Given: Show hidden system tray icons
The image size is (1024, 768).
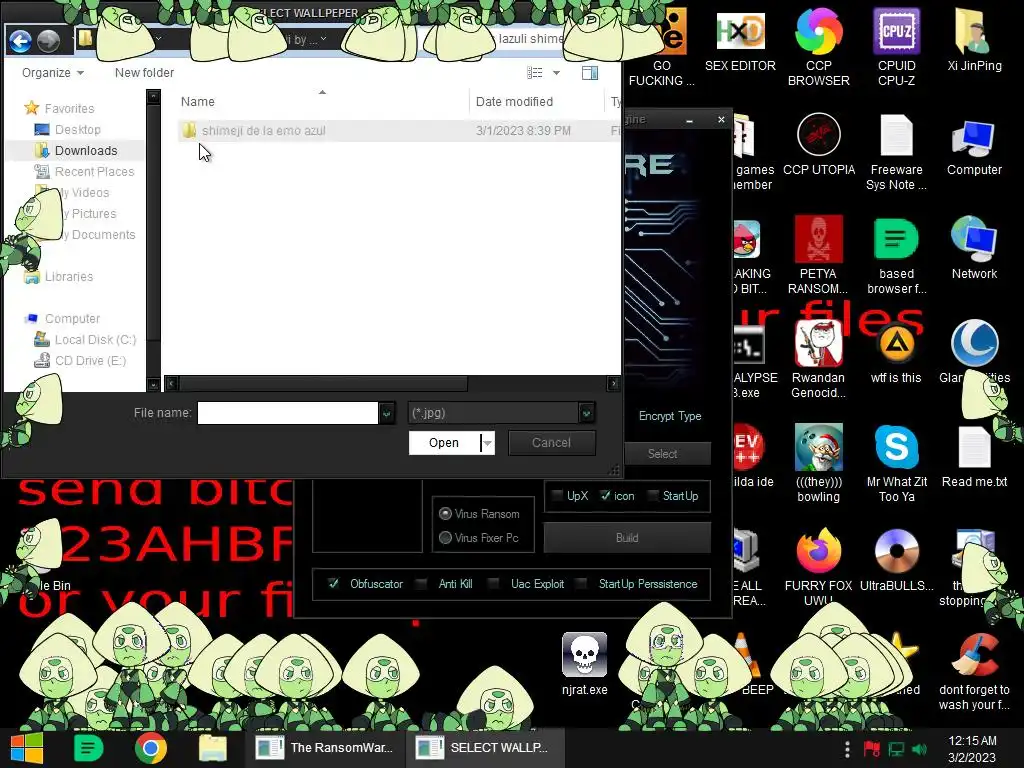Looking at the screenshot, I should pos(847,749).
